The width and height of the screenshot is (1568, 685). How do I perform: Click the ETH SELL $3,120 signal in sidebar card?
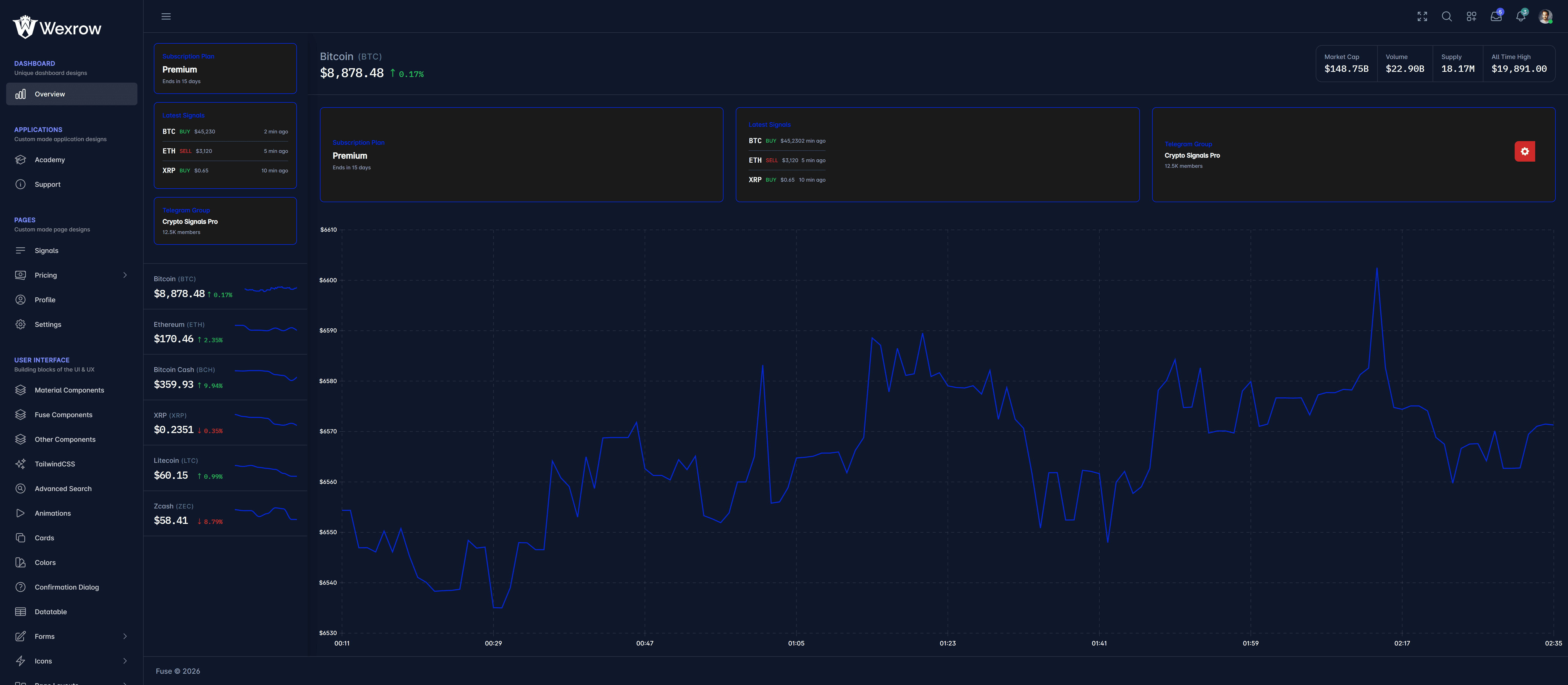(225, 151)
